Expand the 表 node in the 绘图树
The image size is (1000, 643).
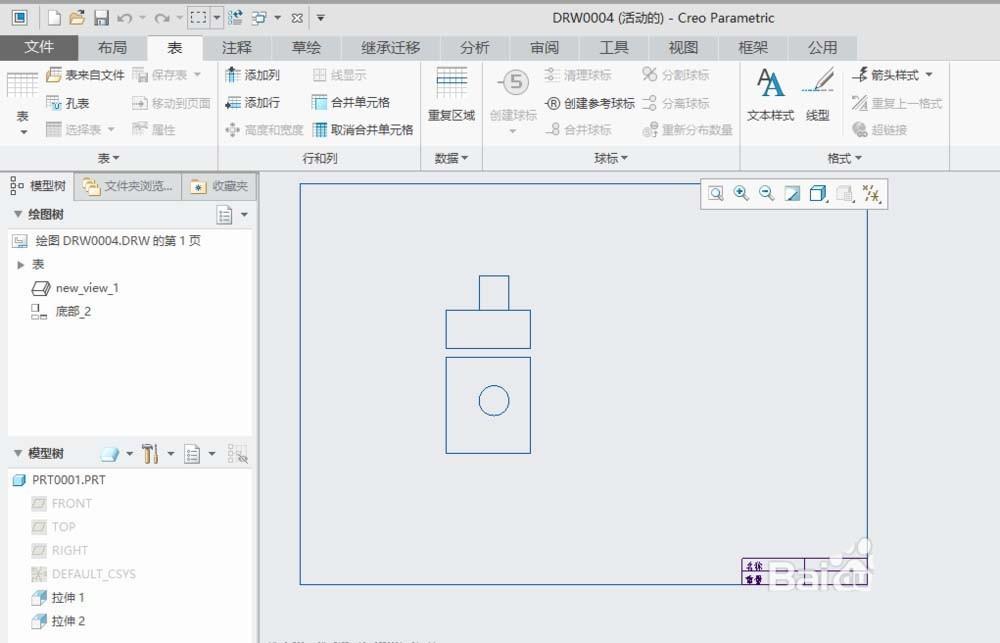coord(22,264)
